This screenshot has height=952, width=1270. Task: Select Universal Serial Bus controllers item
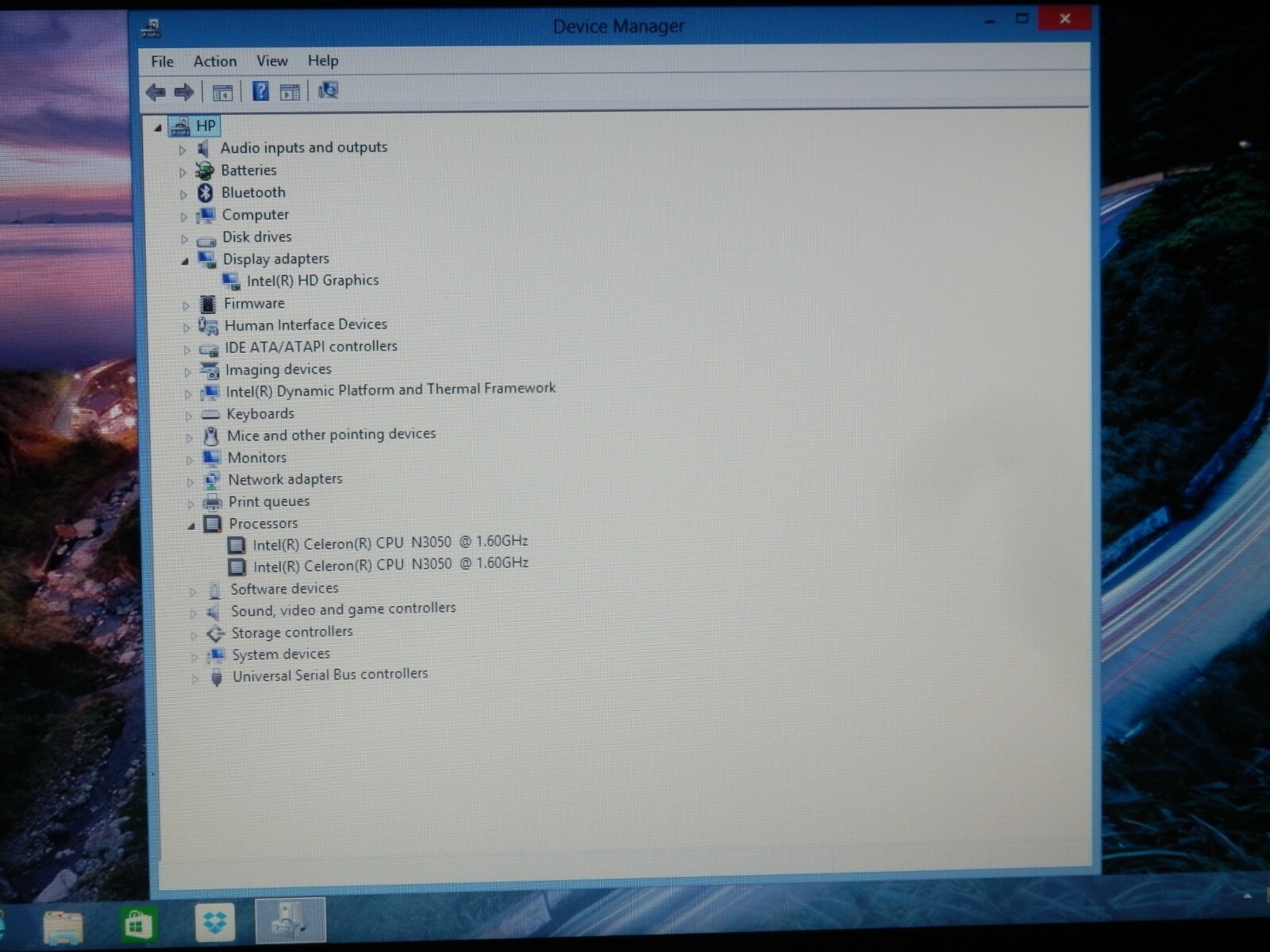[x=330, y=675]
